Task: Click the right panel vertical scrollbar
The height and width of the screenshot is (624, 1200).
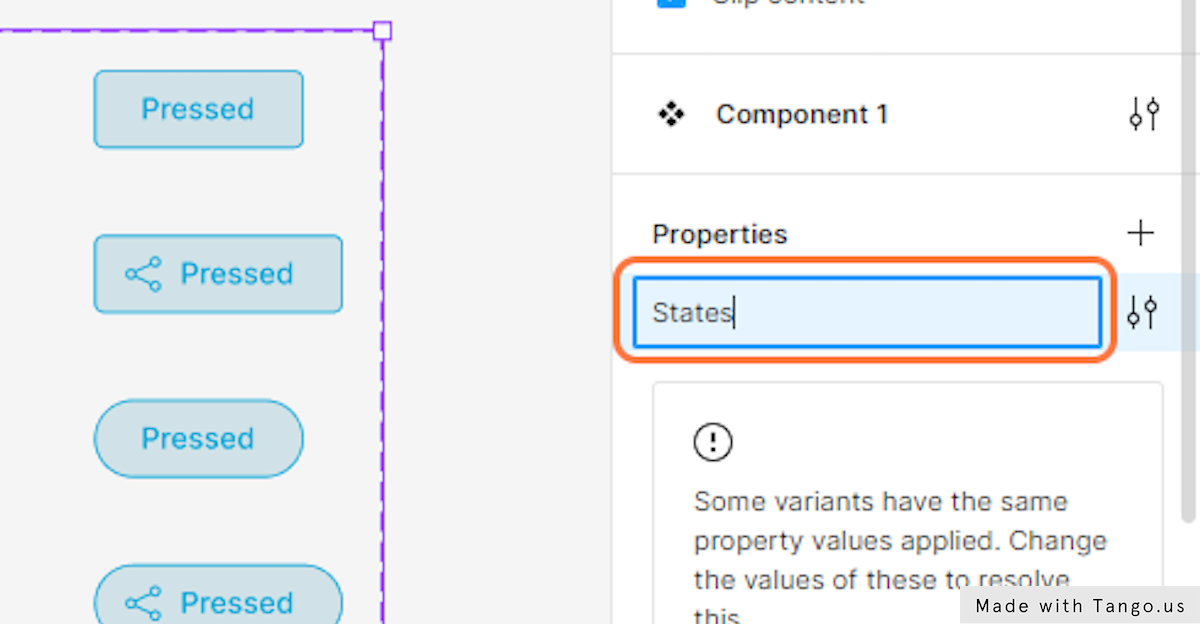Action: (1188, 260)
